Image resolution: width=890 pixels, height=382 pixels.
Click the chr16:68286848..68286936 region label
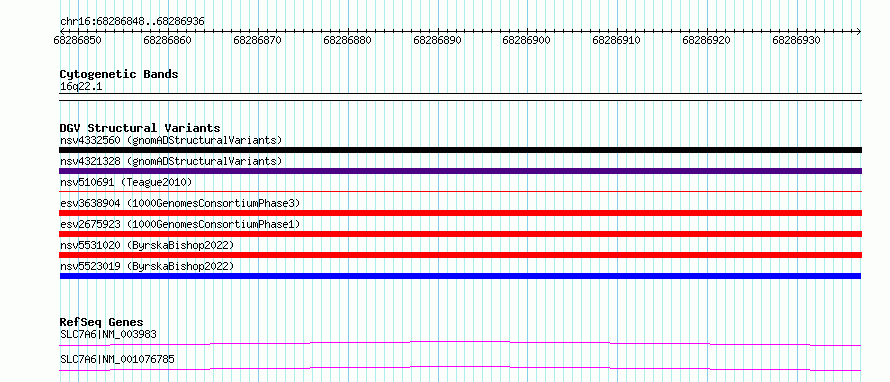(x=132, y=21)
